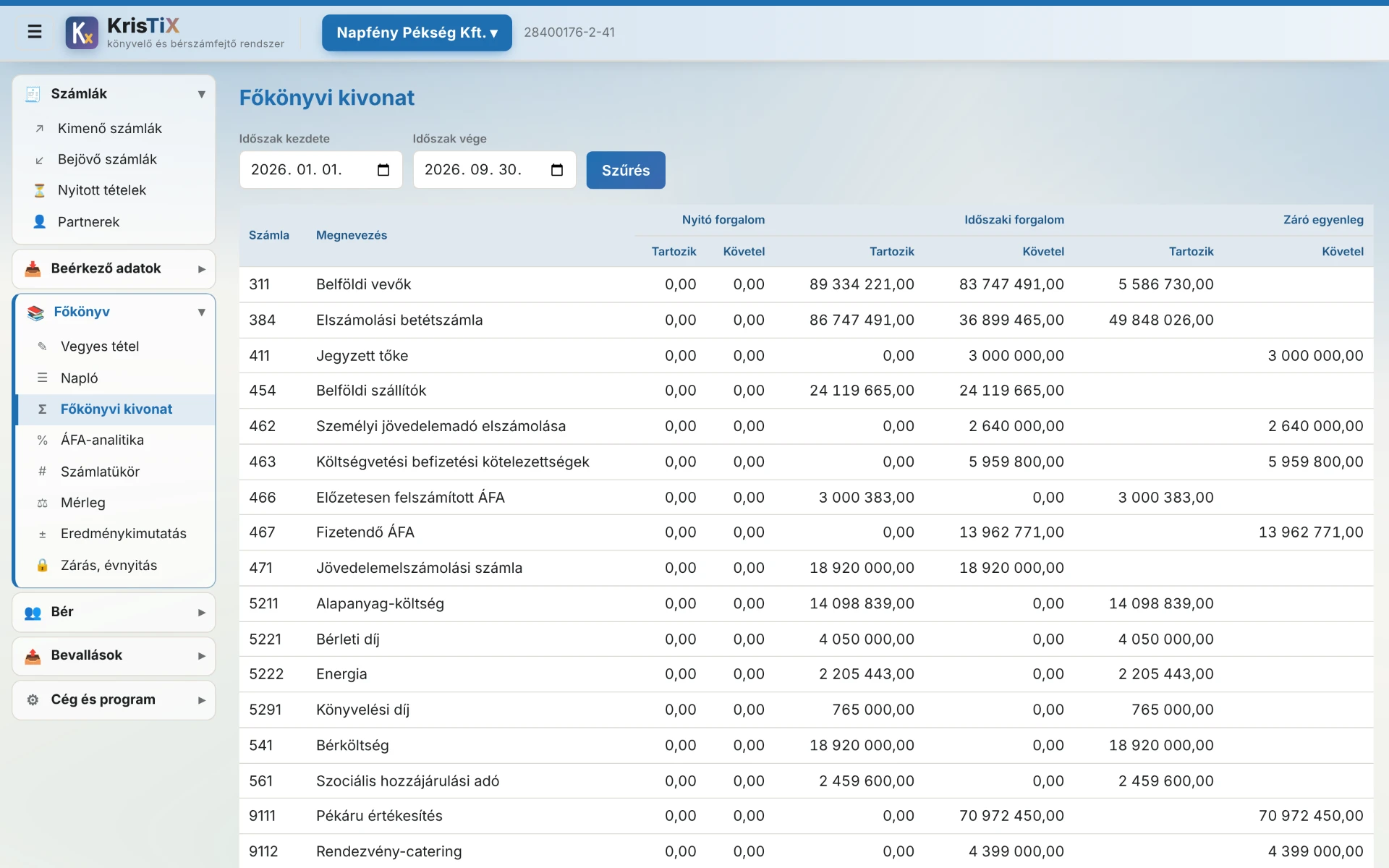
Task: Click the Időszak vége date field
Action: point(494,170)
